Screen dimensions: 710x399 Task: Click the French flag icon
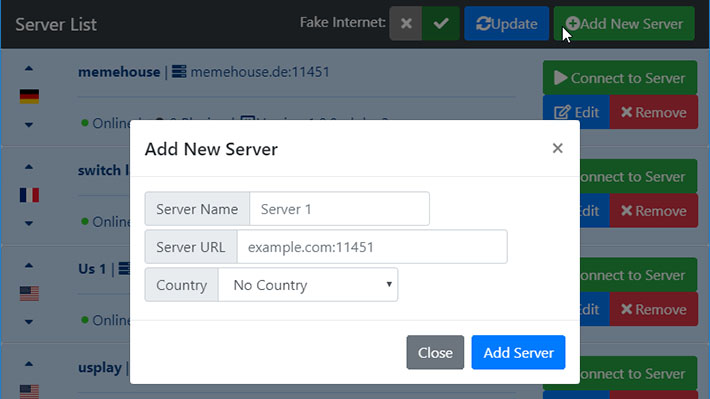point(29,195)
